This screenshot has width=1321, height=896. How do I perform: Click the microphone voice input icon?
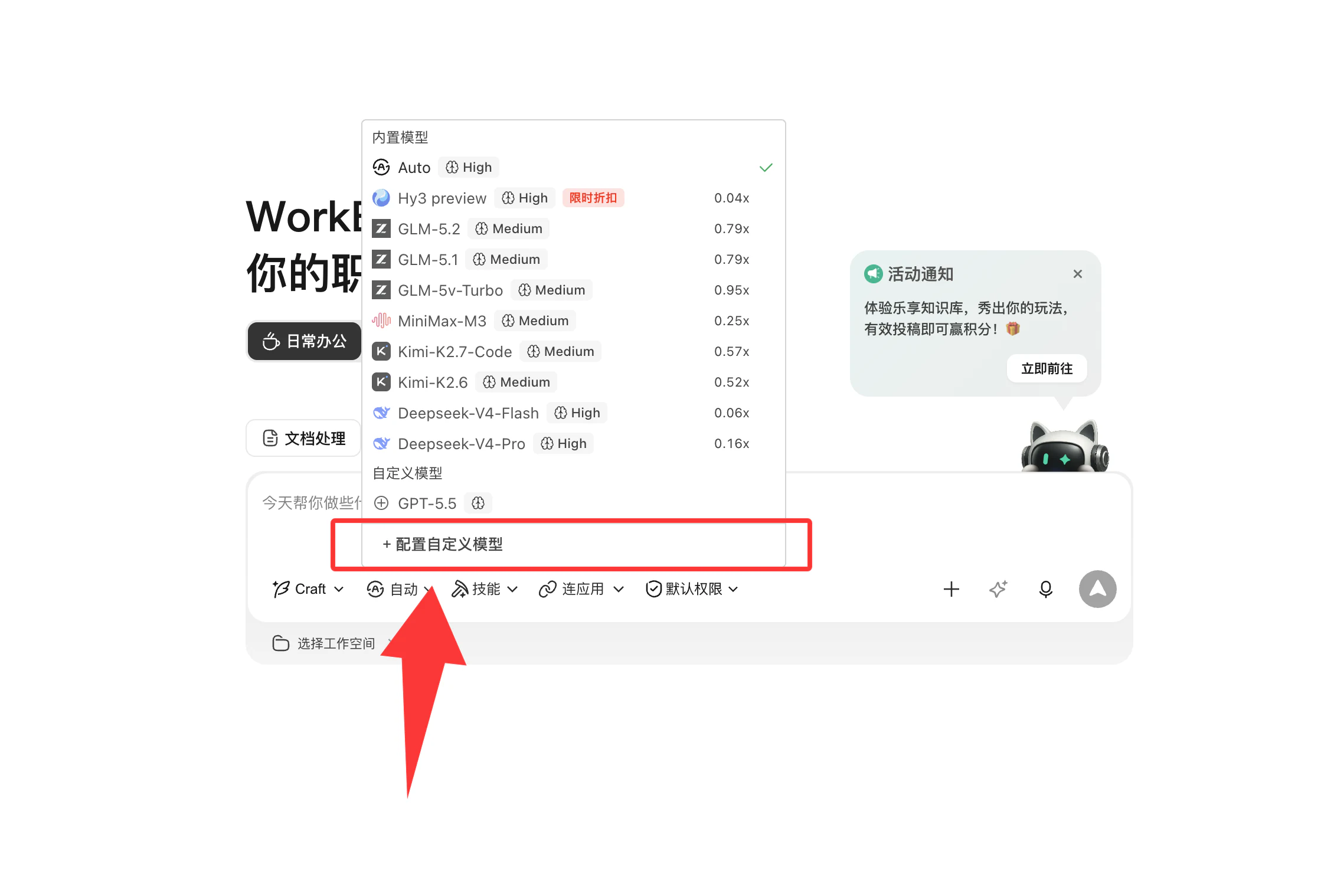pyautogui.click(x=1046, y=589)
